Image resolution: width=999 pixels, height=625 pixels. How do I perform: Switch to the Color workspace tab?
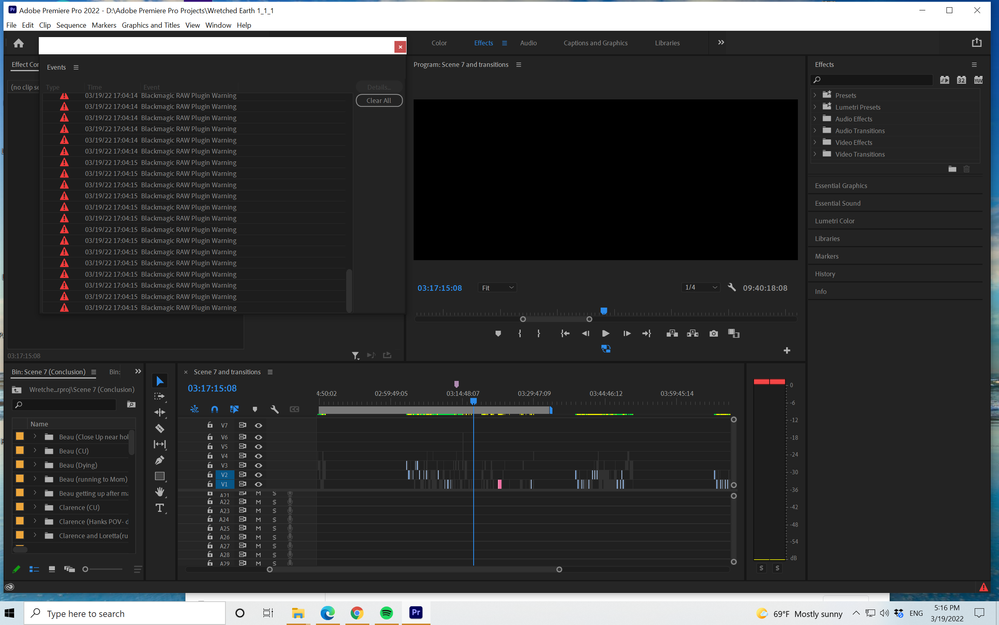pyautogui.click(x=439, y=43)
